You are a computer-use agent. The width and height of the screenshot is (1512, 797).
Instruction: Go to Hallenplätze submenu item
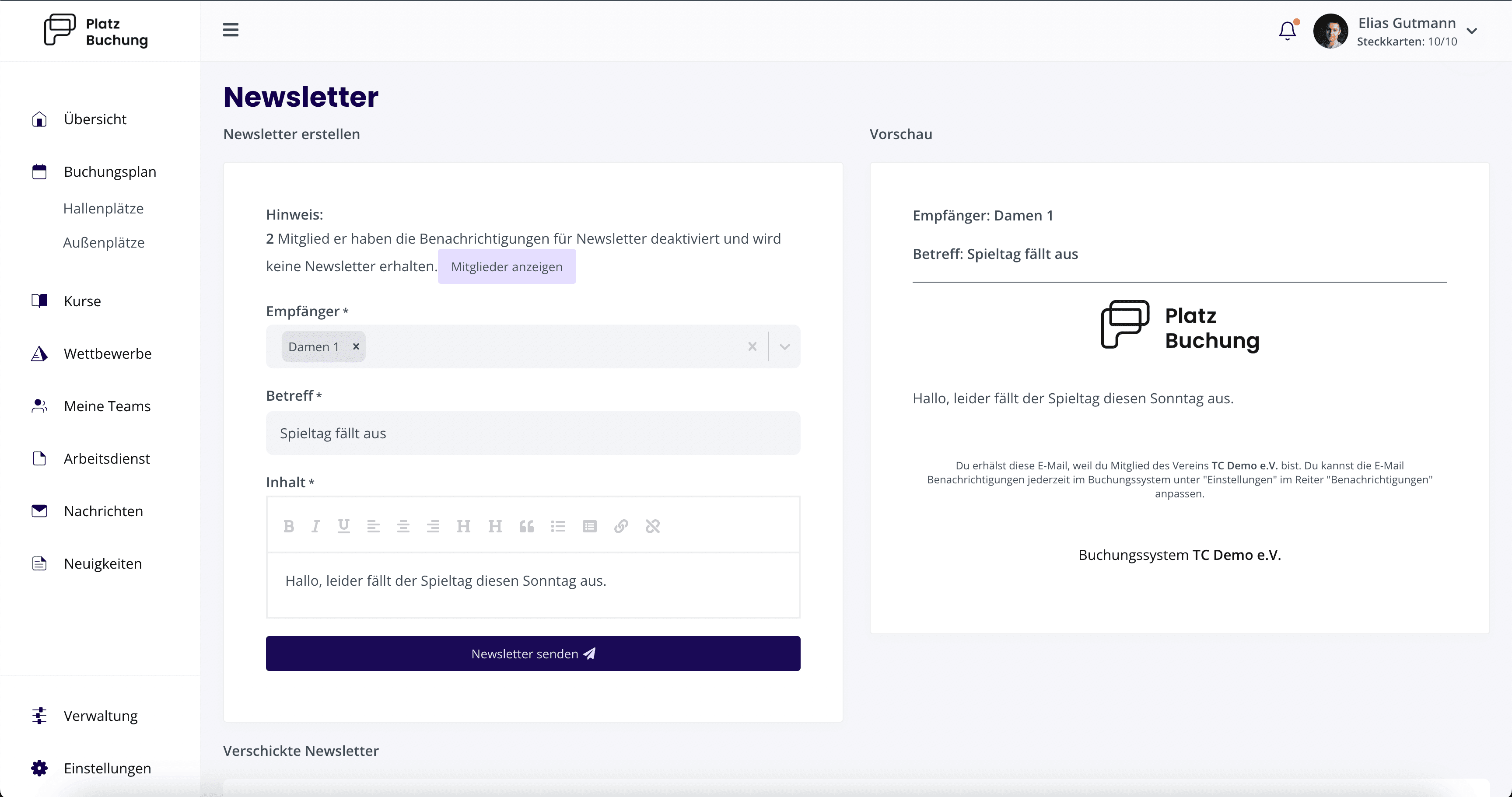tap(103, 208)
